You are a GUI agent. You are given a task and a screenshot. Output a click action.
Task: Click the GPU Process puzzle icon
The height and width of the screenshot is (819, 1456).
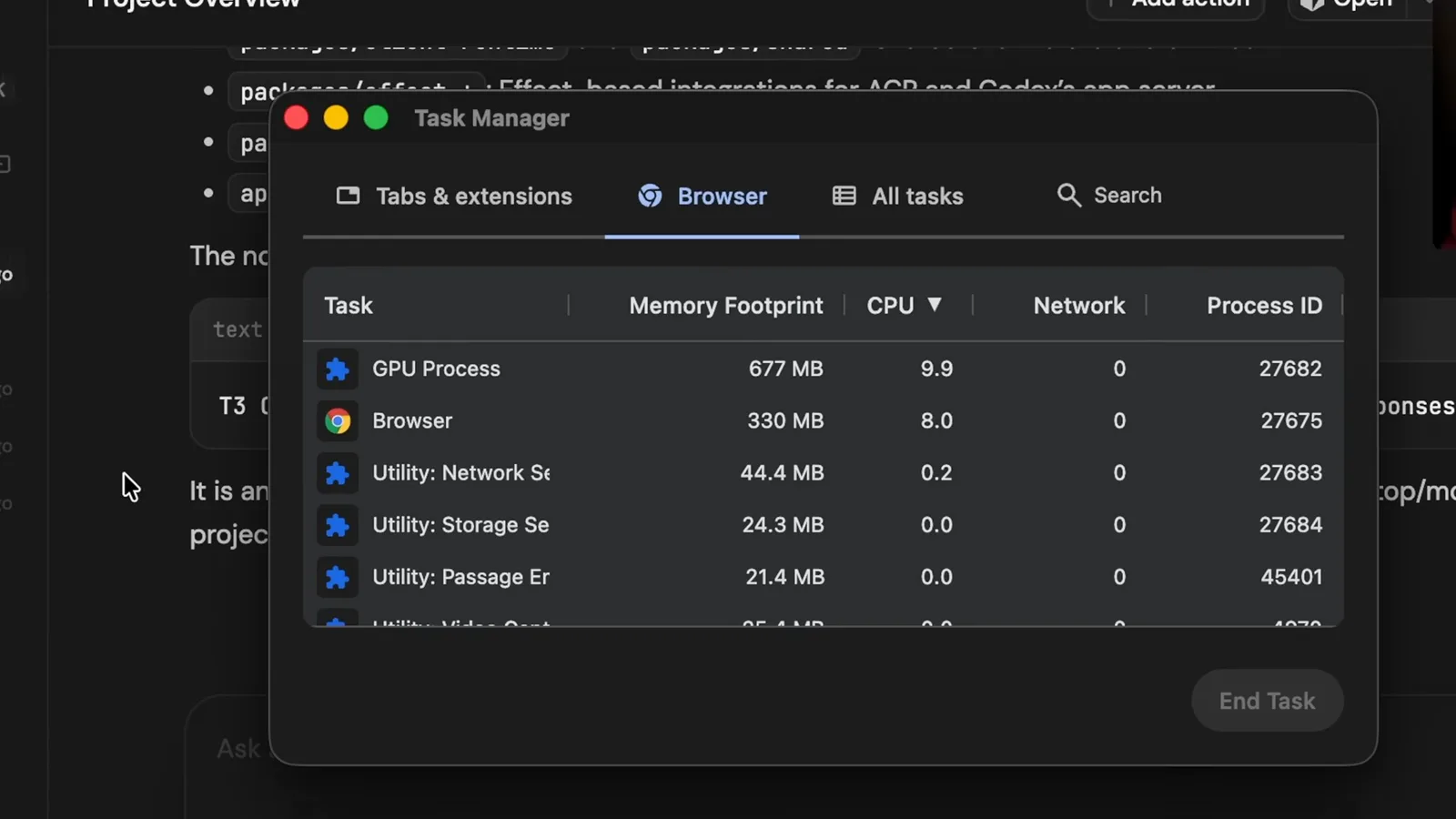pos(338,369)
